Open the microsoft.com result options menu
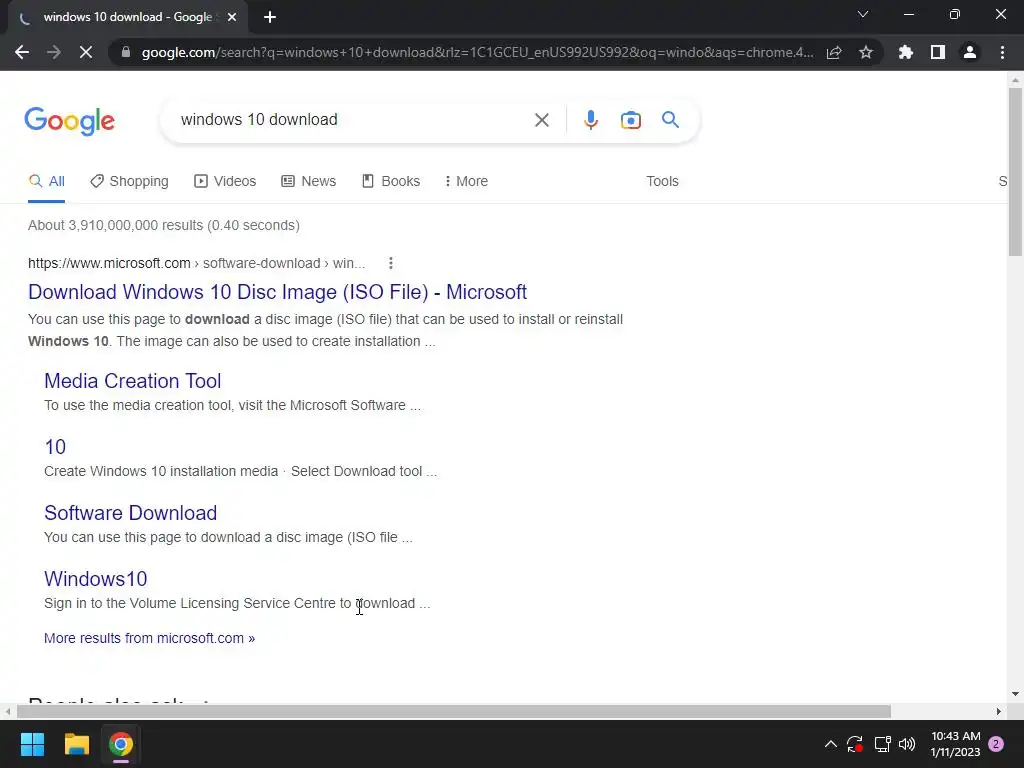 (391, 263)
